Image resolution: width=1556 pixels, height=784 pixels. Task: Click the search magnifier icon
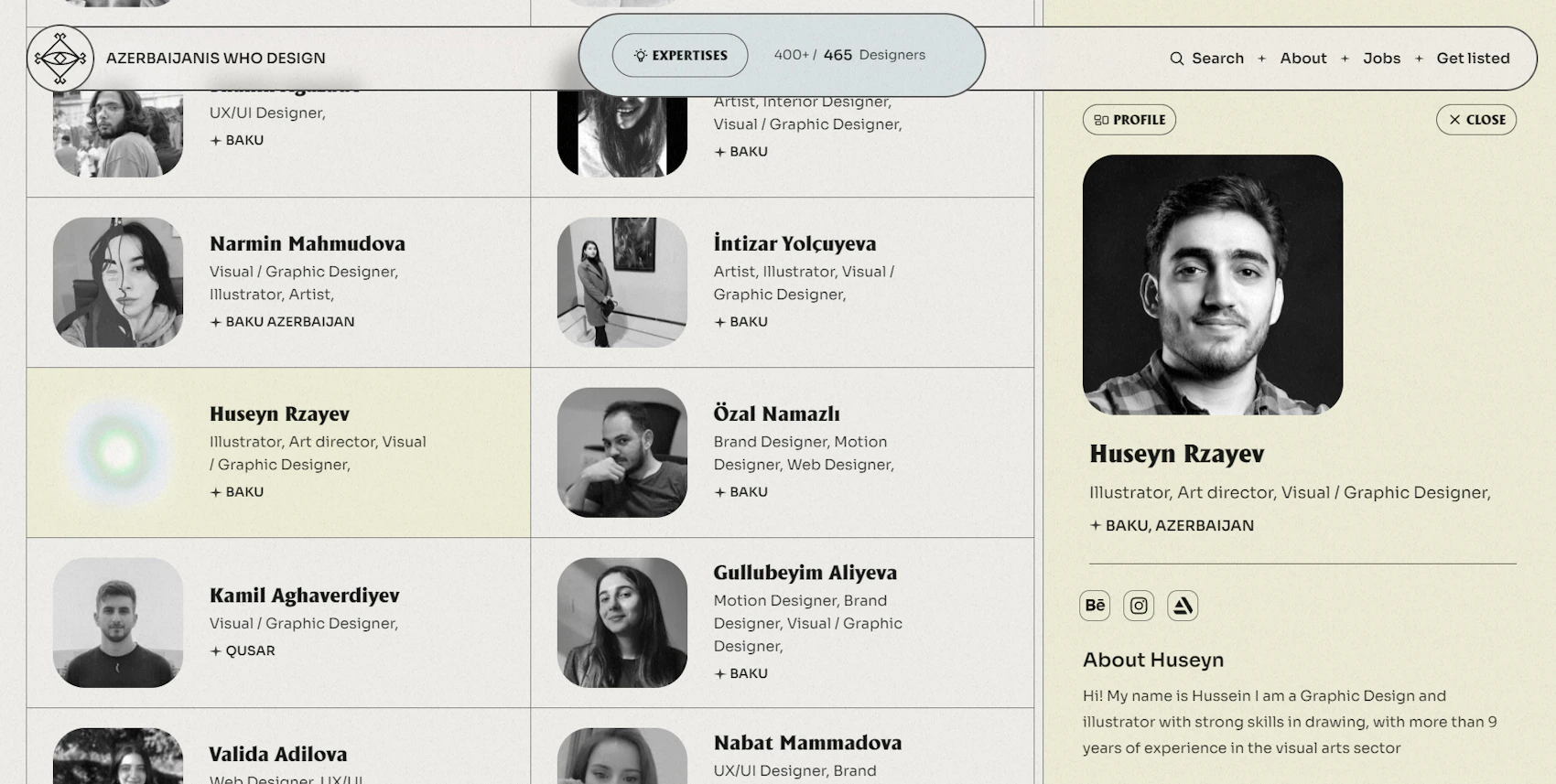[1177, 59]
